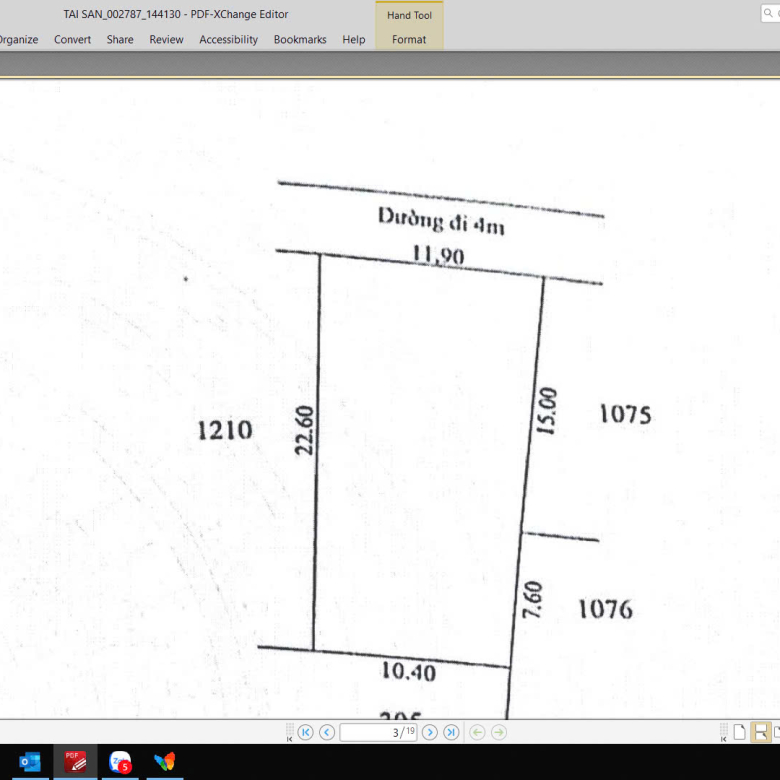This screenshot has height=780, width=780.
Task: Open Outlook from the taskbar
Action: pos(30,762)
